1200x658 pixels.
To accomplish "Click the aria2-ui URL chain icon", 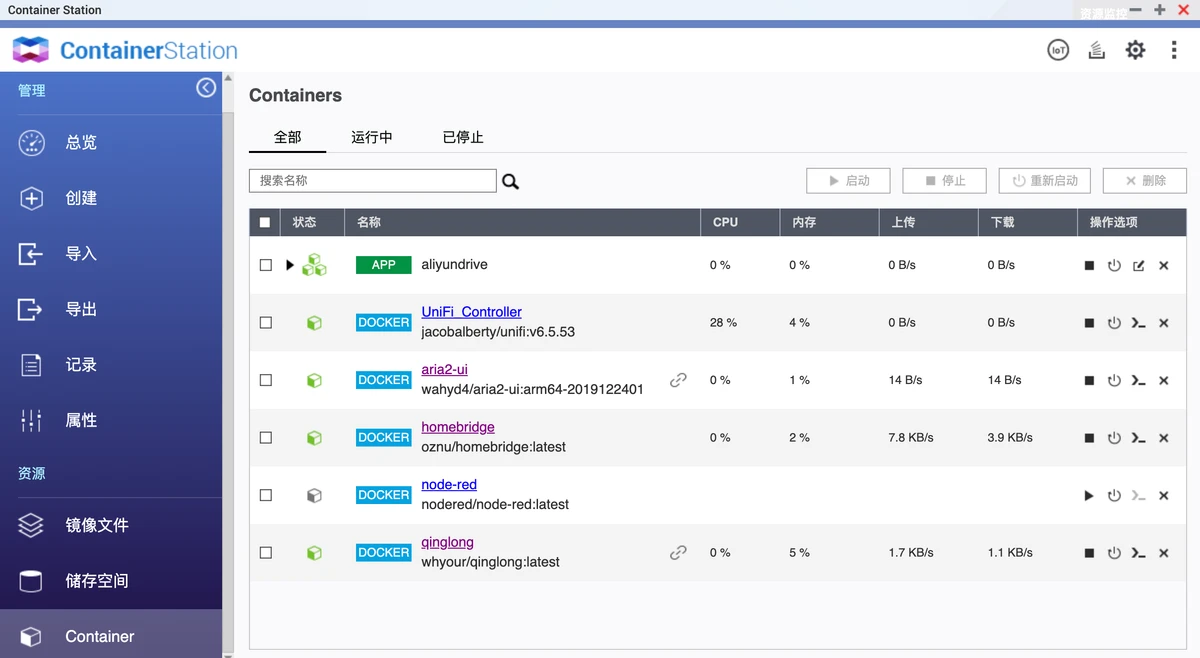I will tap(678, 380).
